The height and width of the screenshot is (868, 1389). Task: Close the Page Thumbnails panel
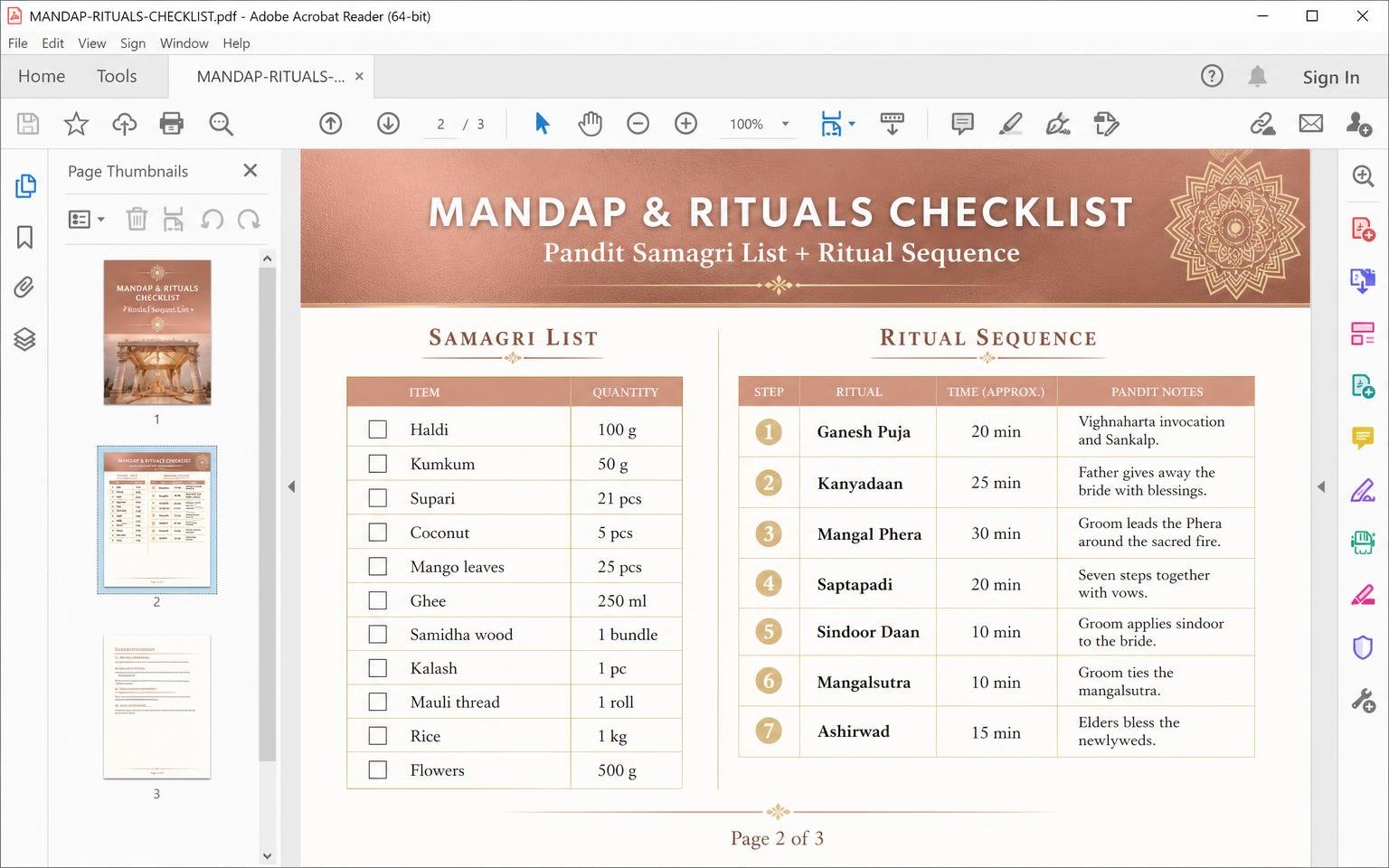click(250, 170)
